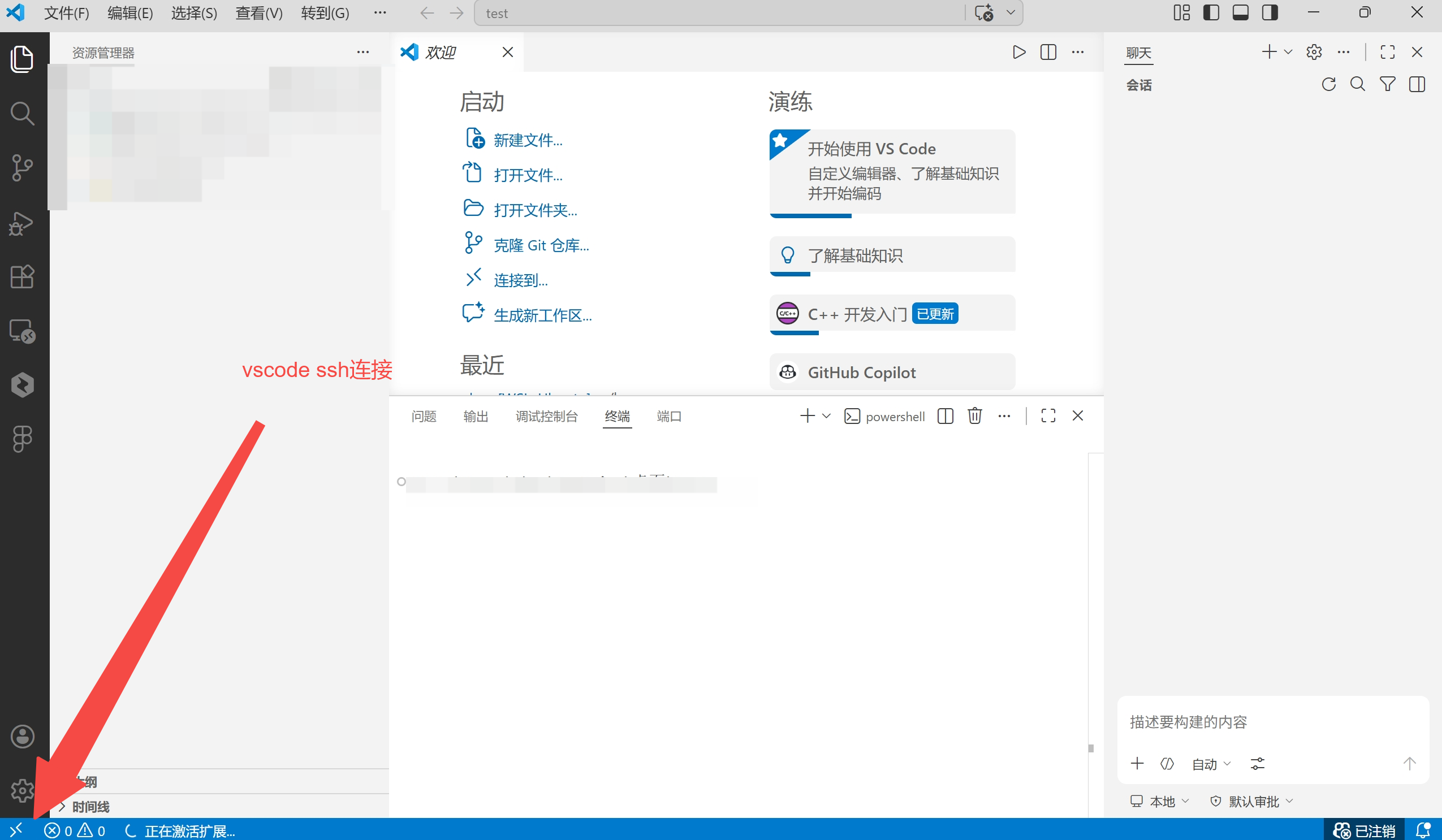Kill terminal with trash icon
The width and height of the screenshot is (1442, 840).
[x=974, y=415]
